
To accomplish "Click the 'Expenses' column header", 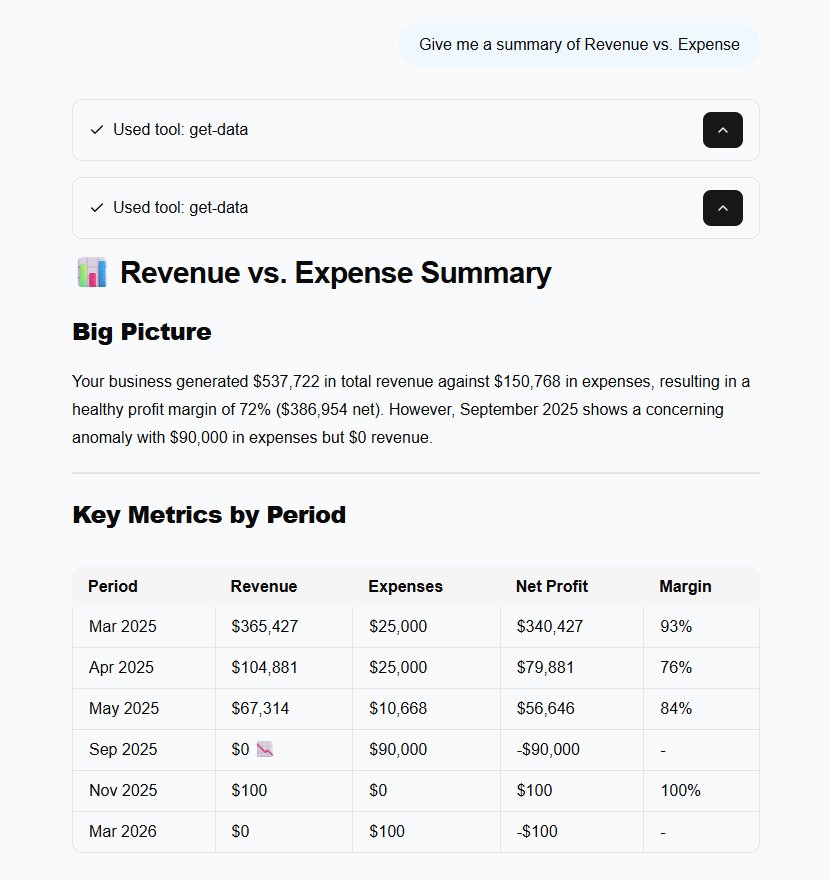I will (x=405, y=587).
